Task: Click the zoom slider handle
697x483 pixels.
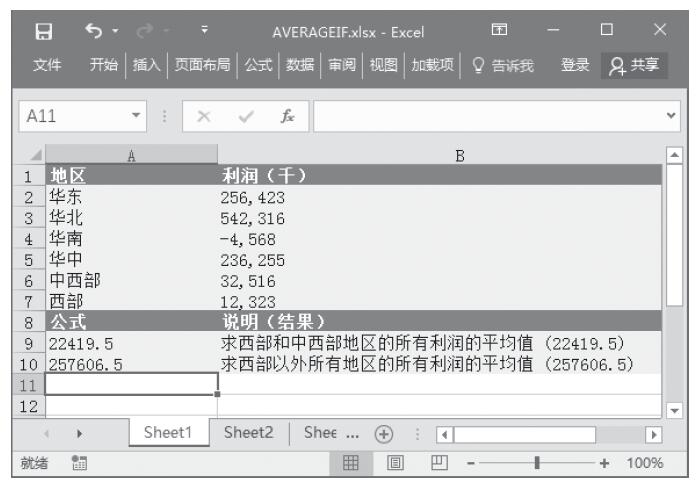Action: [x=538, y=463]
